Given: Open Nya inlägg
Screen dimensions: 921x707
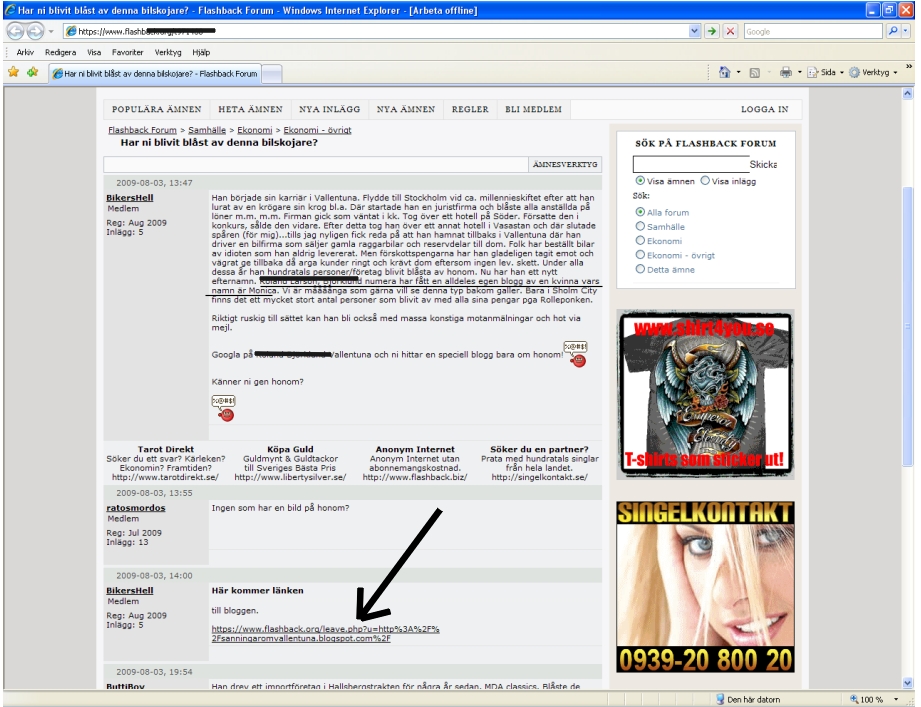Looking at the screenshot, I should [x=330, y=109].
